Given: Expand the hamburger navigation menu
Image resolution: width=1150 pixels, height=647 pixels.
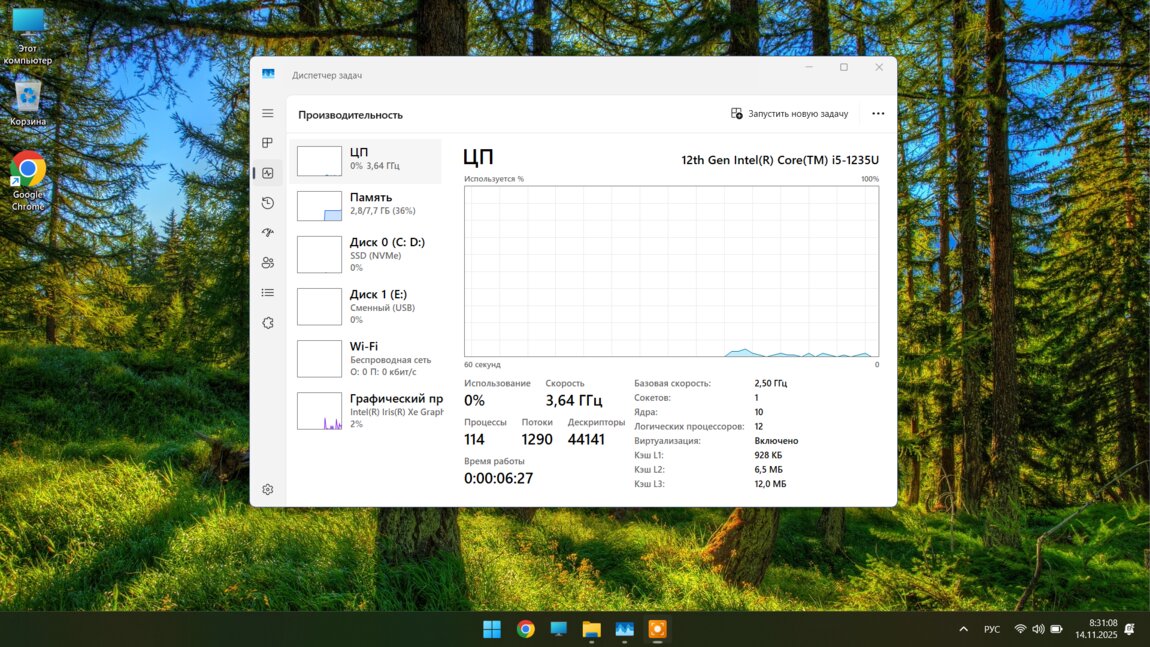Looking at the screenshot, I should pos(267,114).
